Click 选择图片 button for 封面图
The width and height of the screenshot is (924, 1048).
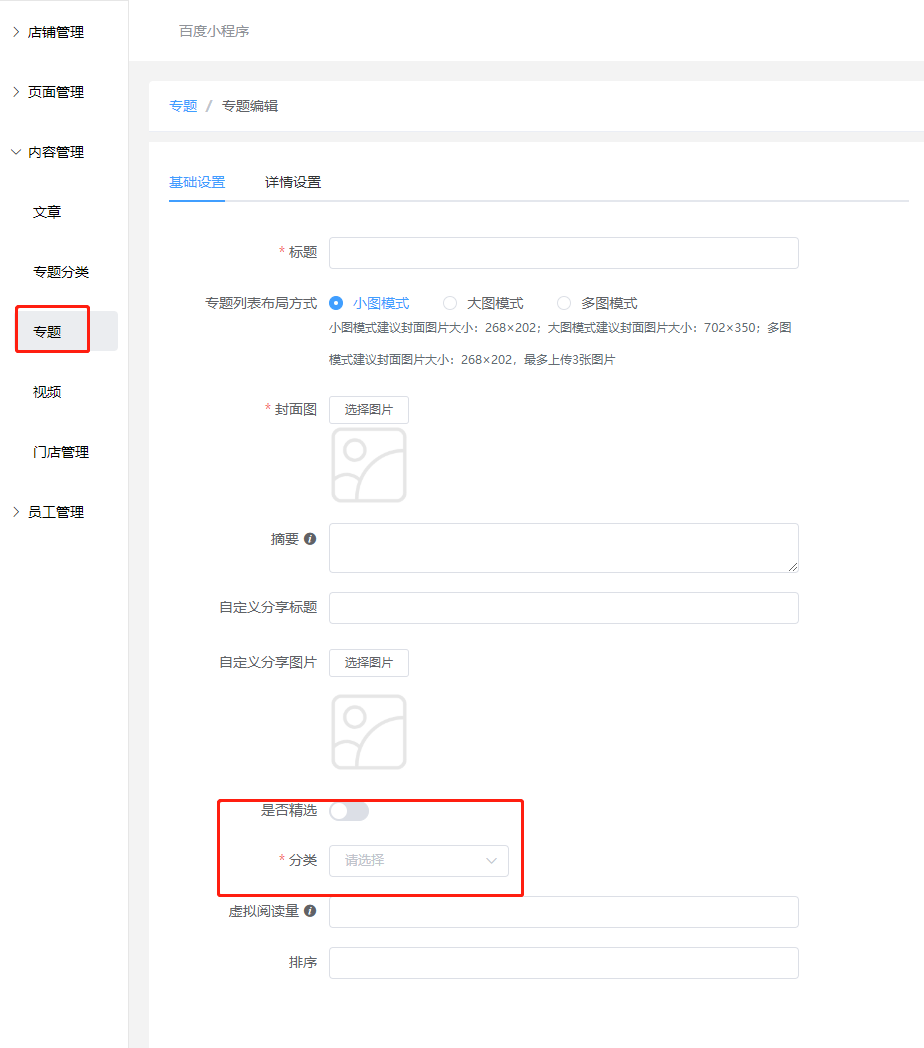point(369,409)
